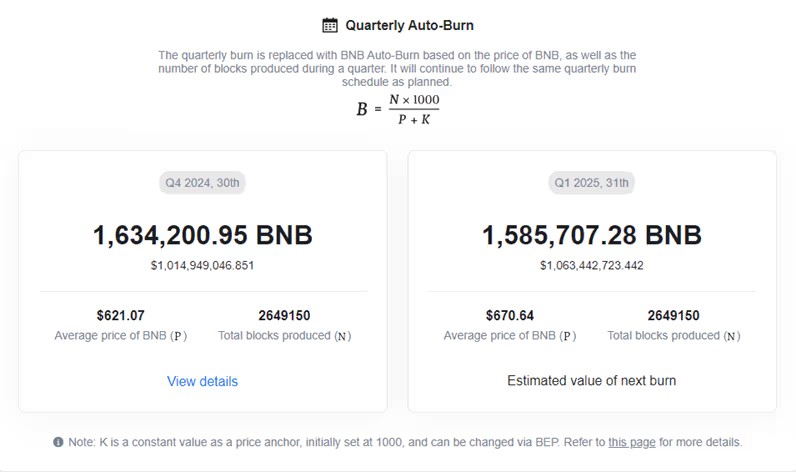The image size is (796, 472).
Task: Click the $621.07 average price
Action: pyautogui.click(x=121, y=316)
